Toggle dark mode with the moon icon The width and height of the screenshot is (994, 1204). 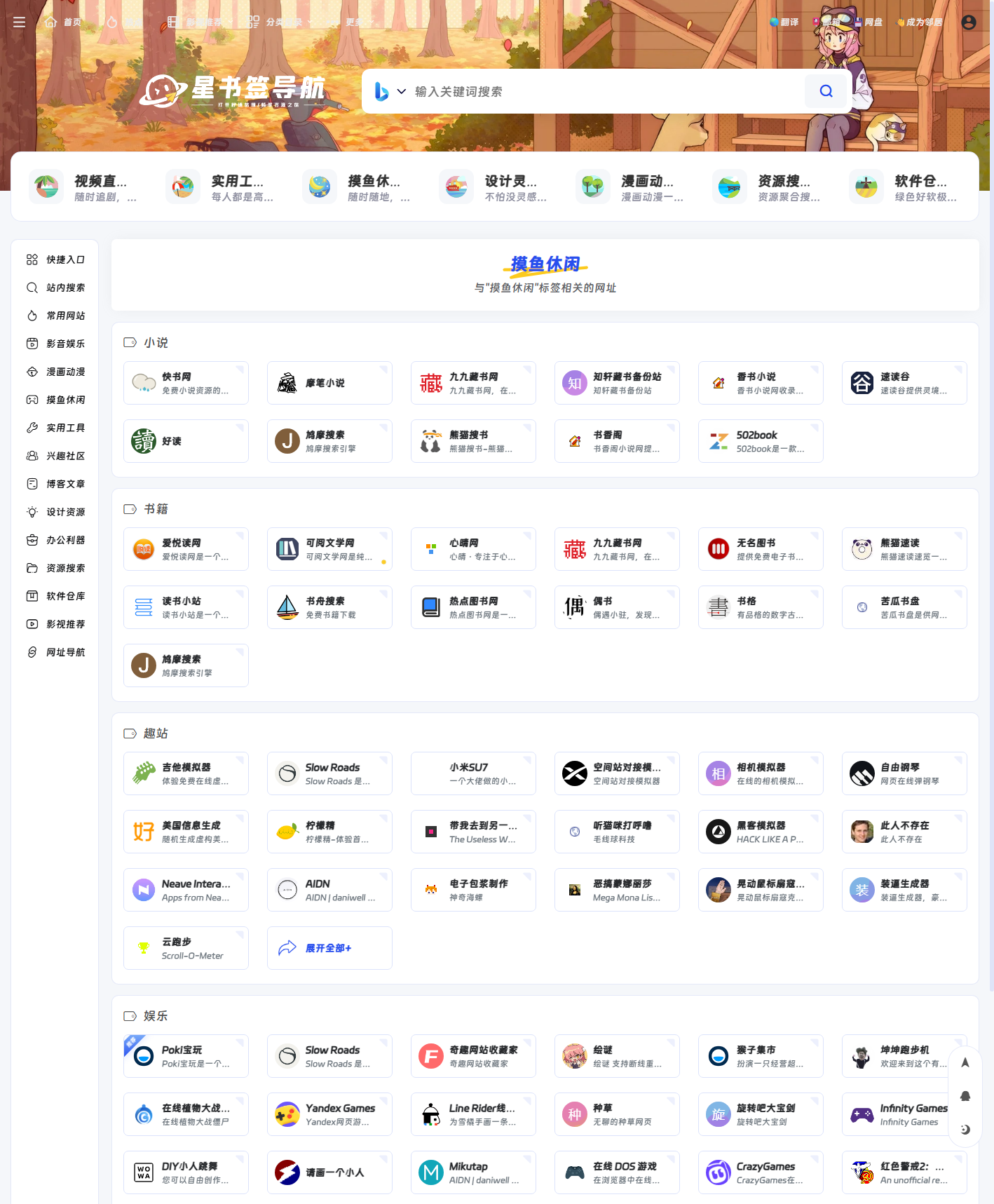tap(965, 1129)
